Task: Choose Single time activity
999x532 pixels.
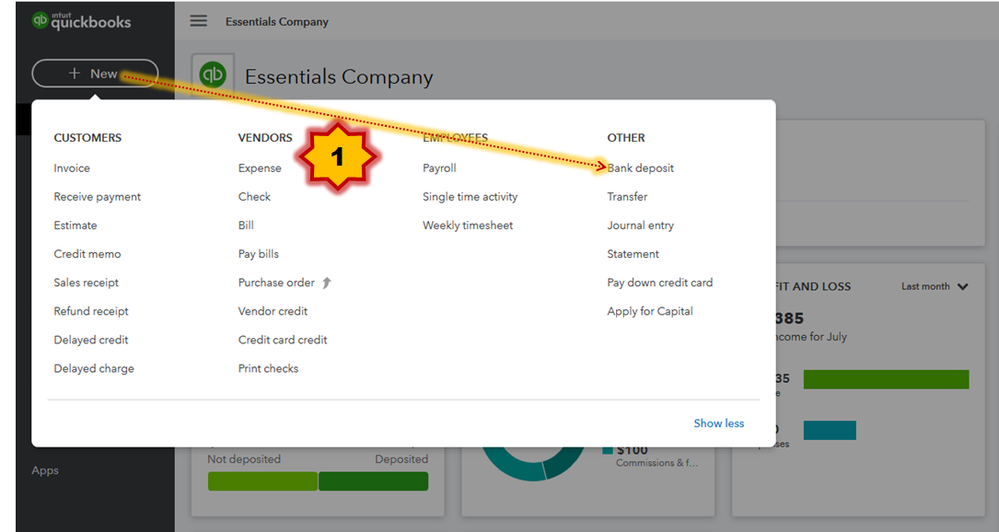Action: tap(470, 197)
